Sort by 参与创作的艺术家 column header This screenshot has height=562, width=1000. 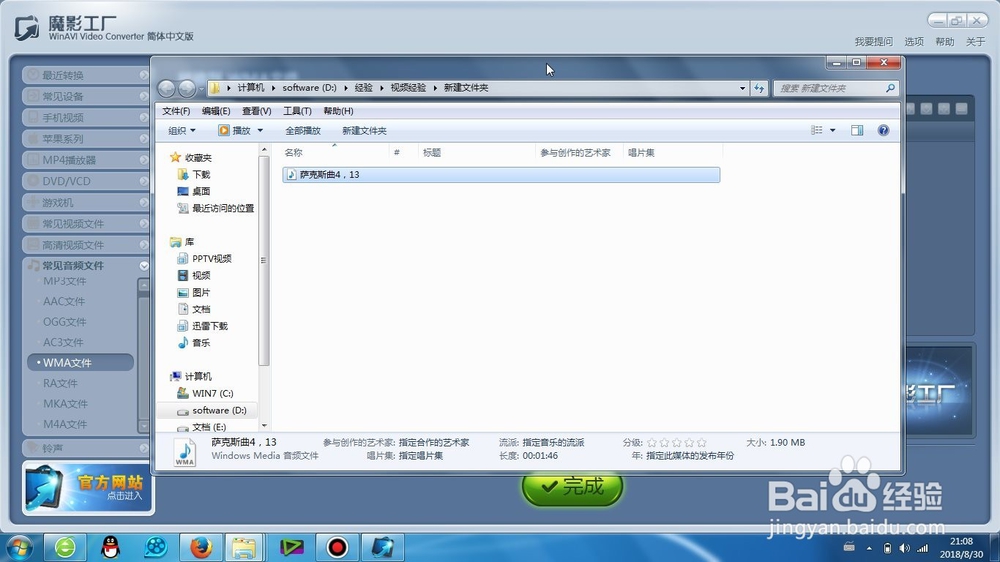click(x=575, y=152)
